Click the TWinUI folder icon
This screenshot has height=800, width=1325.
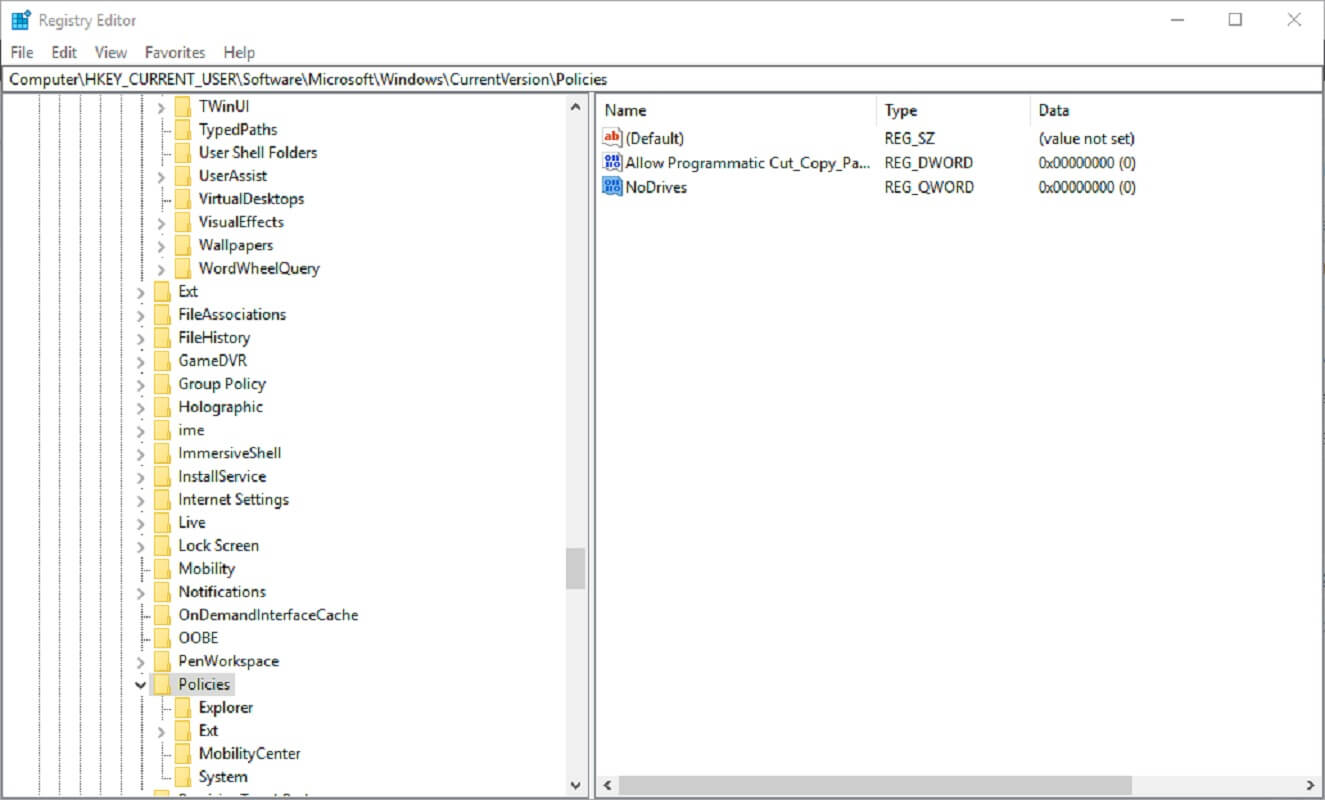(183, 106)
